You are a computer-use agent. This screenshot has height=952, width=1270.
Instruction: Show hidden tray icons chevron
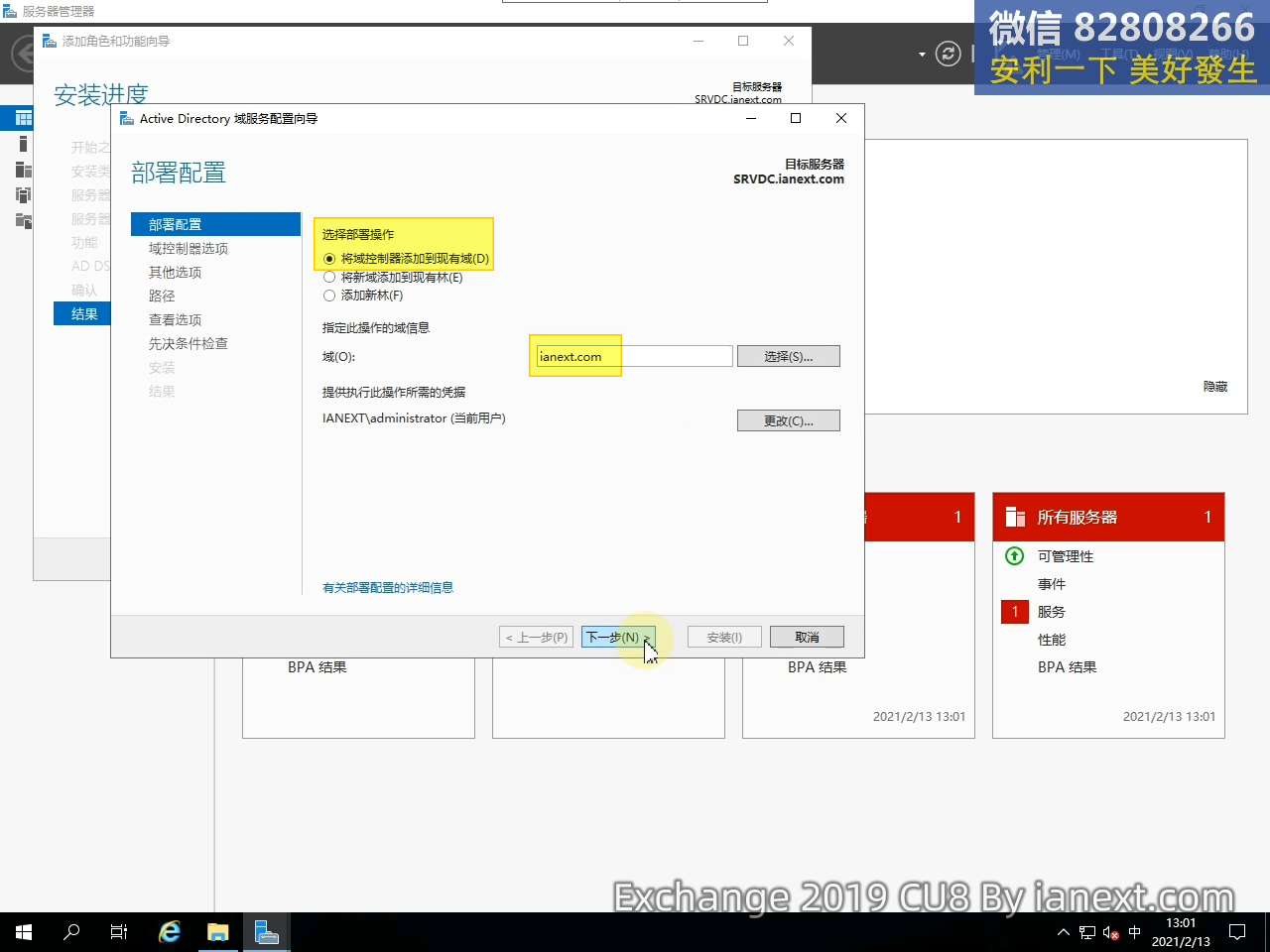(x=1064, y=932)
